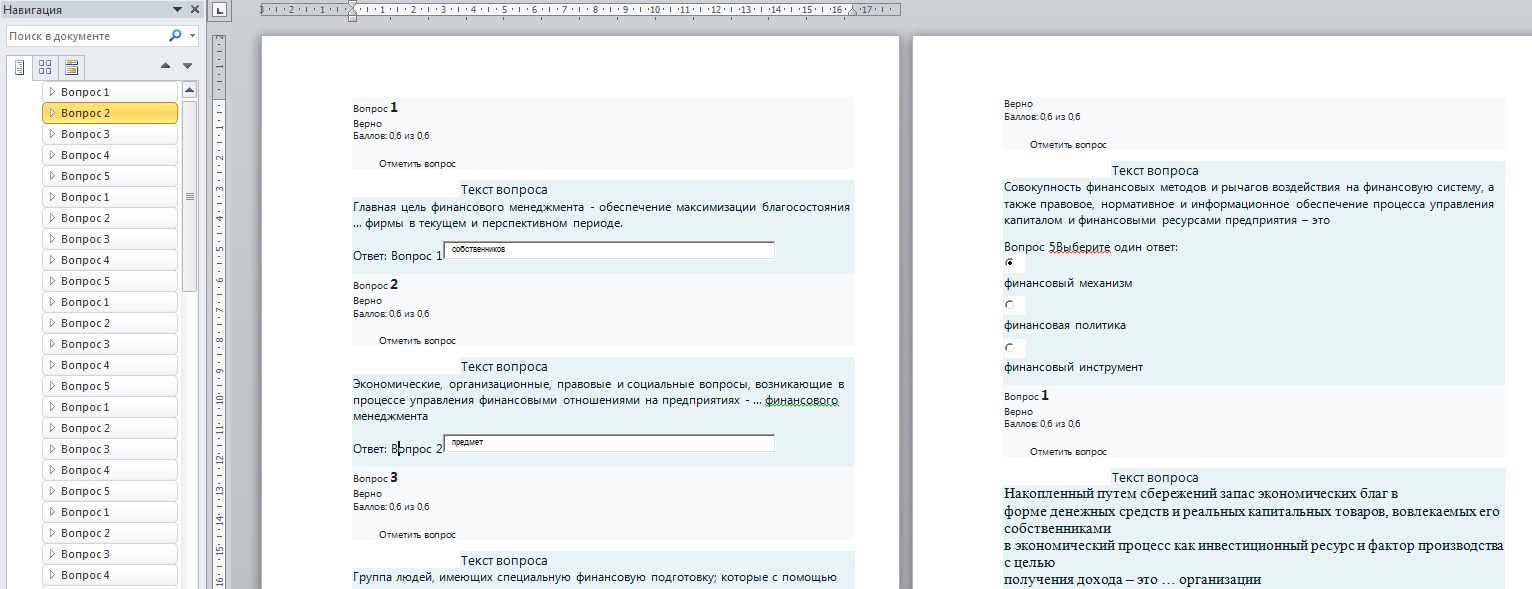The width and height of the screenshot is (1532, 589).
Task: Select the 'финансовая политика' radio button
Action: pos(1010,304)
